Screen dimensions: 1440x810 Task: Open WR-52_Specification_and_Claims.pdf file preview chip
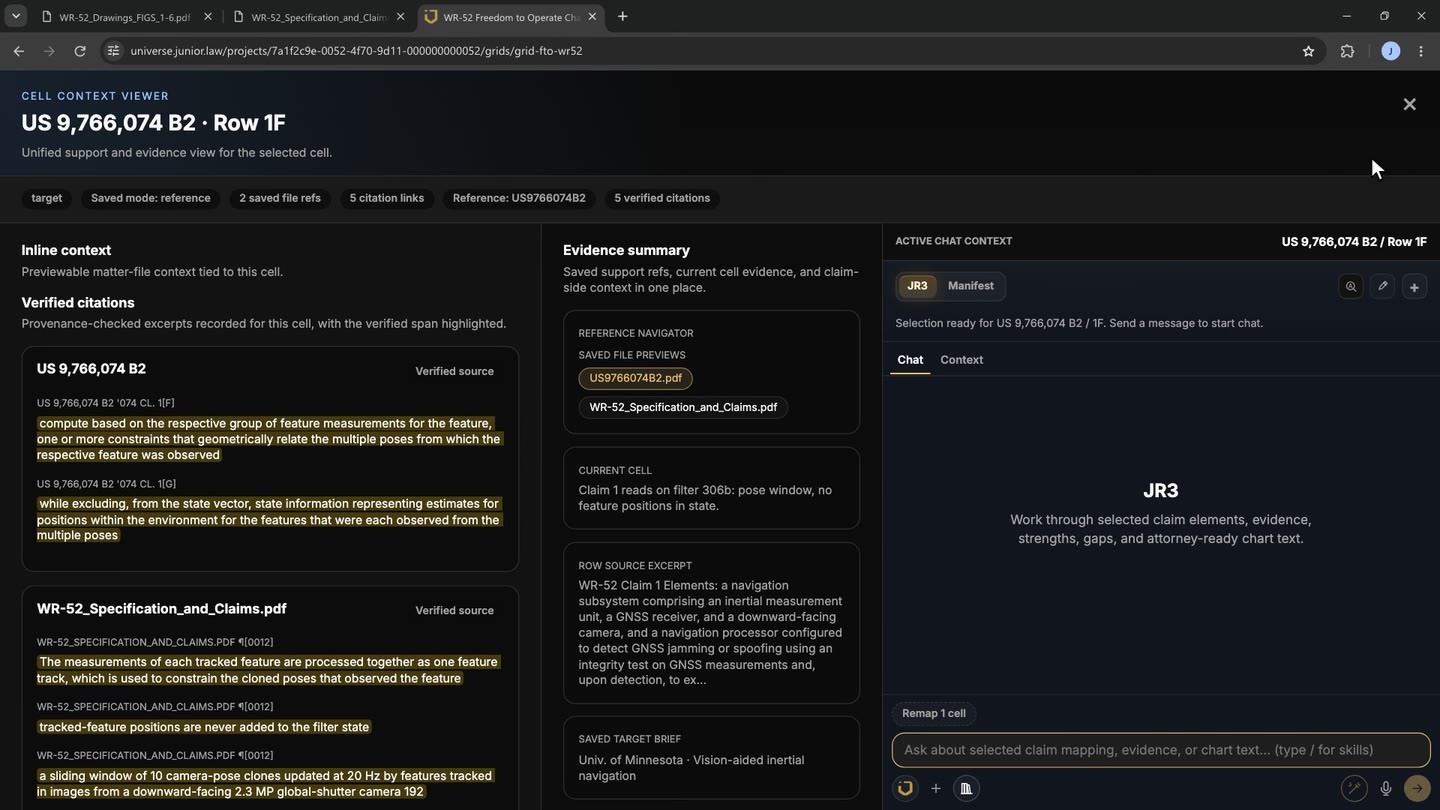click(x=683, y=408)
